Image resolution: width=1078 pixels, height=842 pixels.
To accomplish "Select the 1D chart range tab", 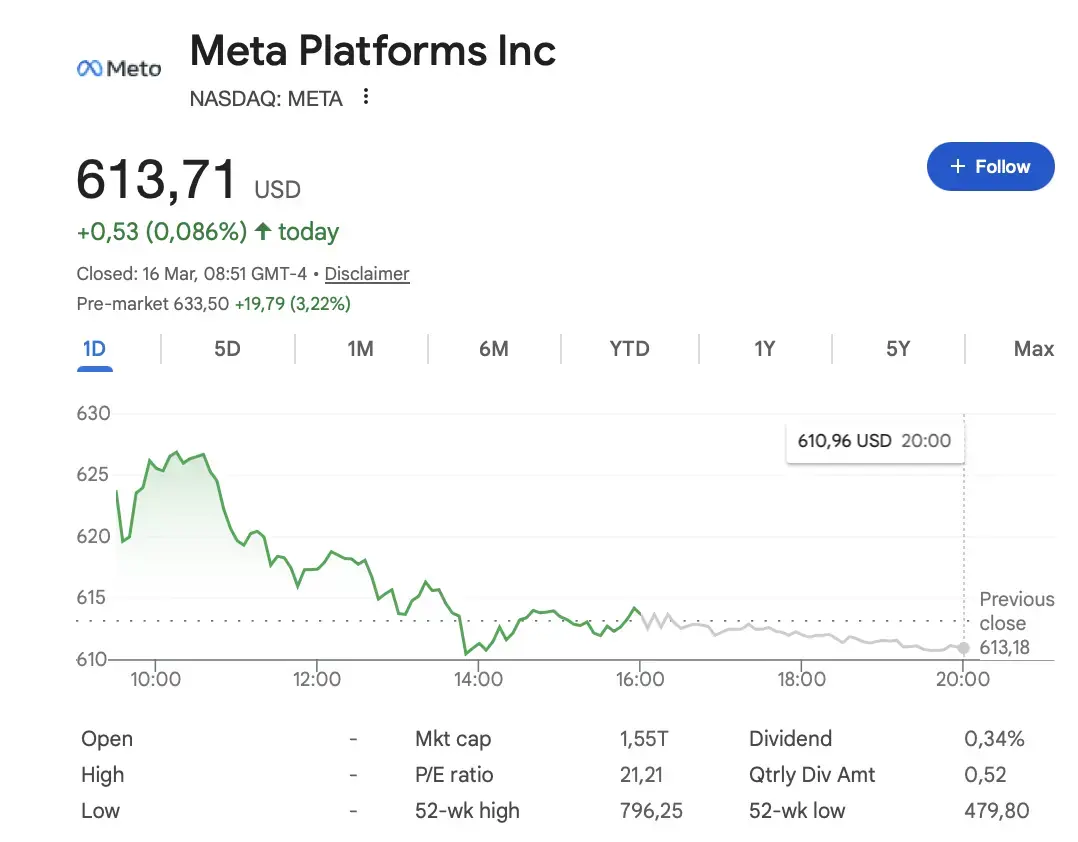I will pos(94,349).
